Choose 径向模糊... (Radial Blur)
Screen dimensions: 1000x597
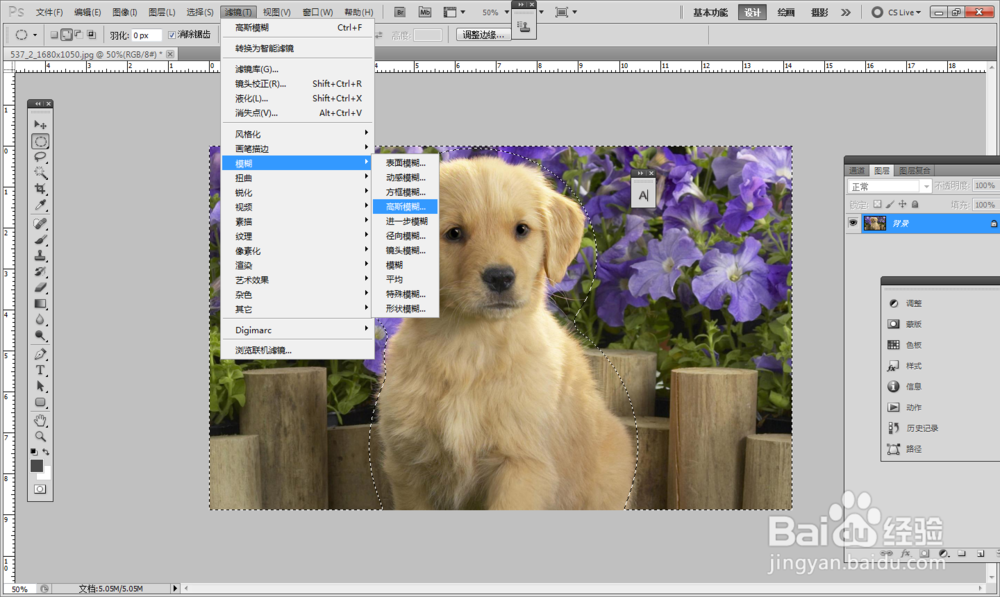(x=406, y=236)
